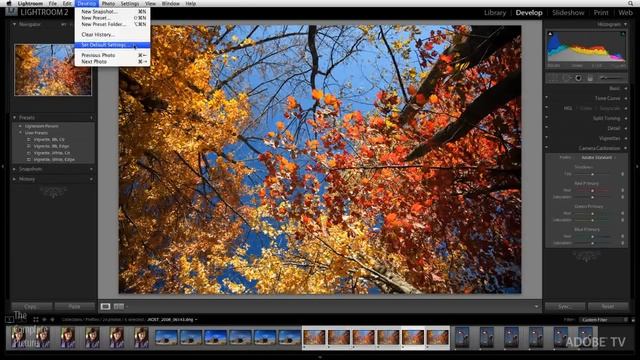
Task: Switch to the Print module
Action: [601, 13]
